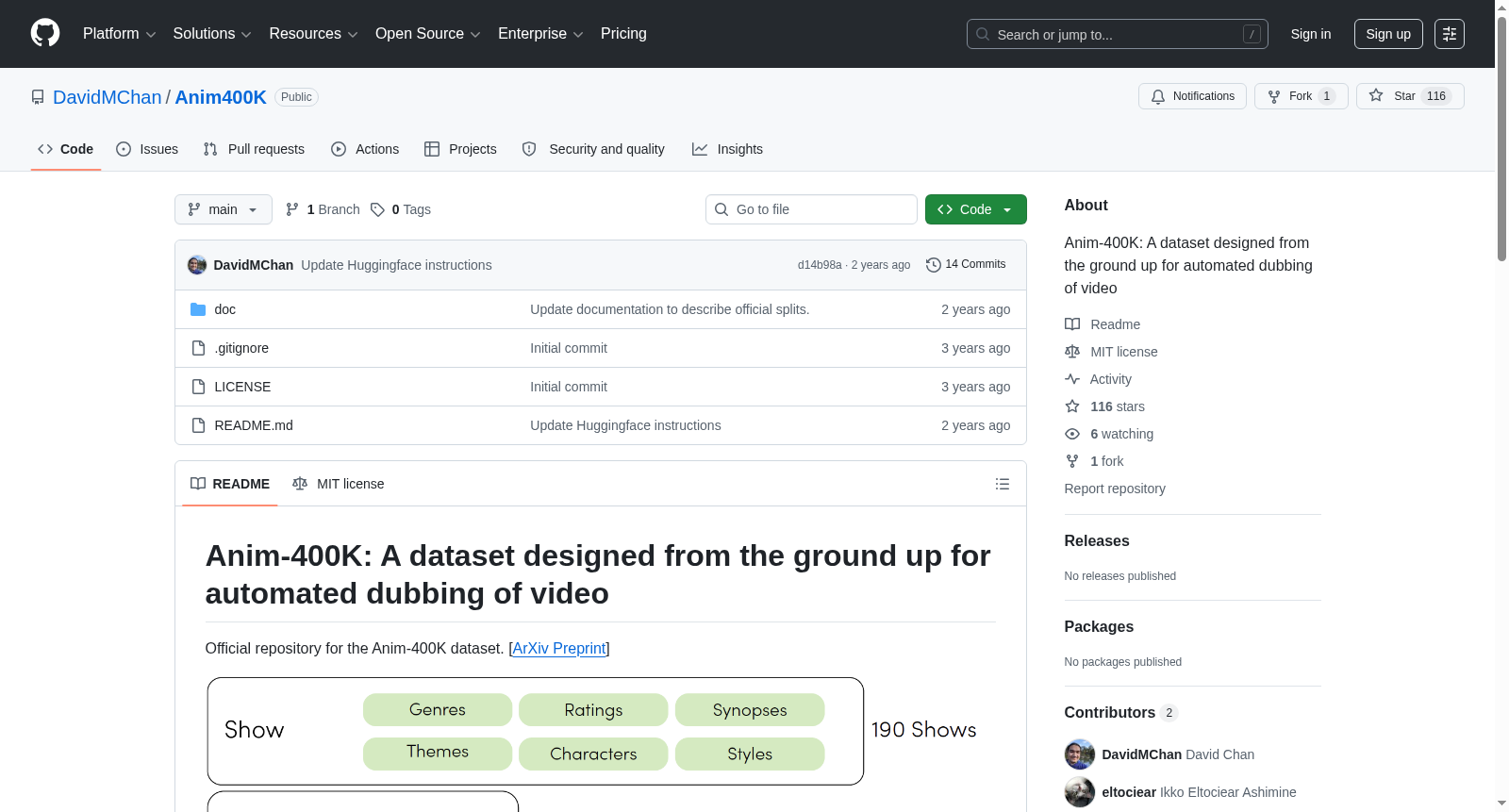Click Report repository link

pyautogui.click(x=1115, y=489)
